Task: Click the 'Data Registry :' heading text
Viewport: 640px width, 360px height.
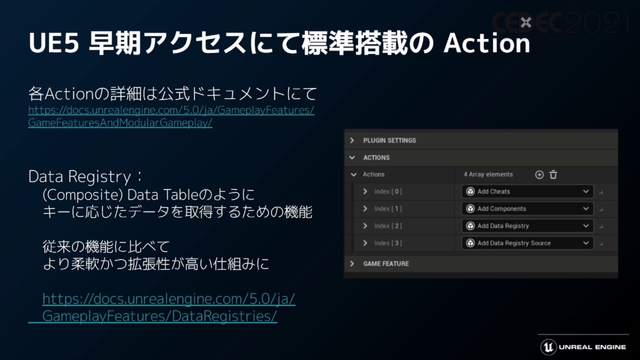Action: pyautogui.click(x=85, y=177)
